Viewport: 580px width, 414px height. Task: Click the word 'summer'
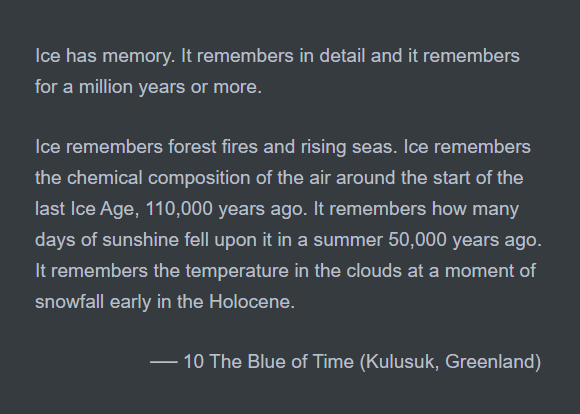[348, 240]
